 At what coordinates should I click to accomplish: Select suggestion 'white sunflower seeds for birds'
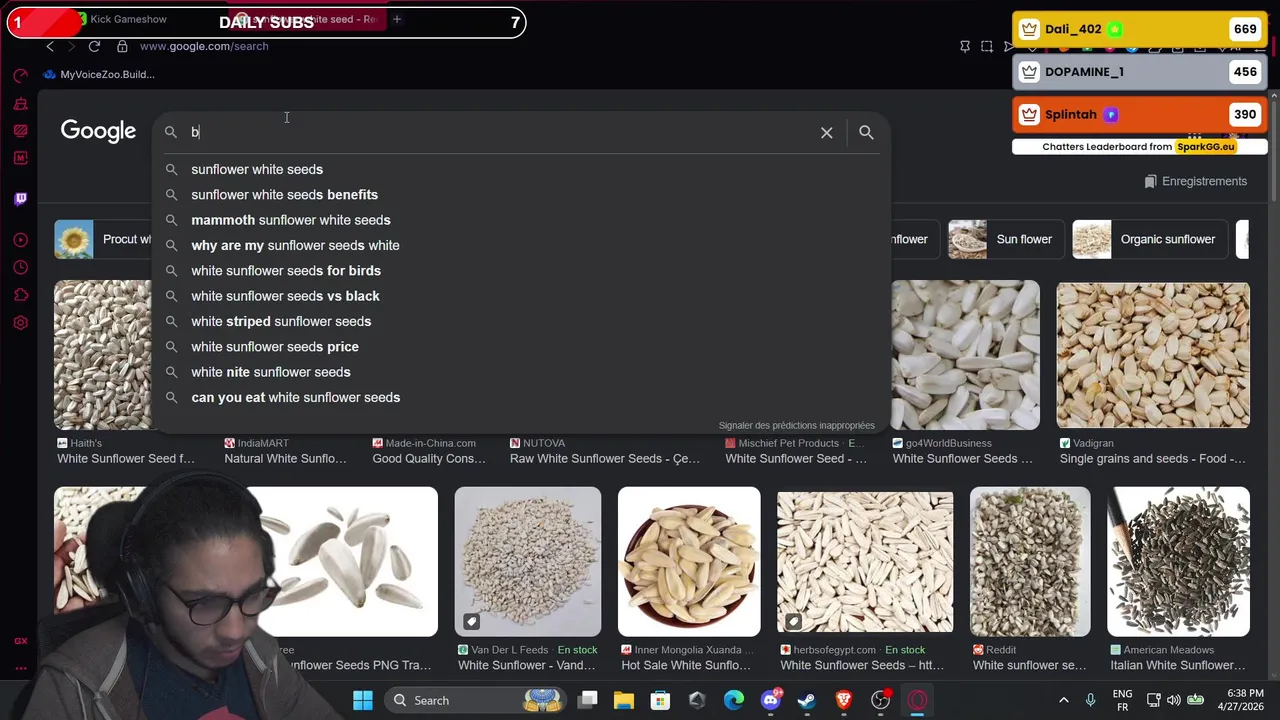tap(520, 271)
